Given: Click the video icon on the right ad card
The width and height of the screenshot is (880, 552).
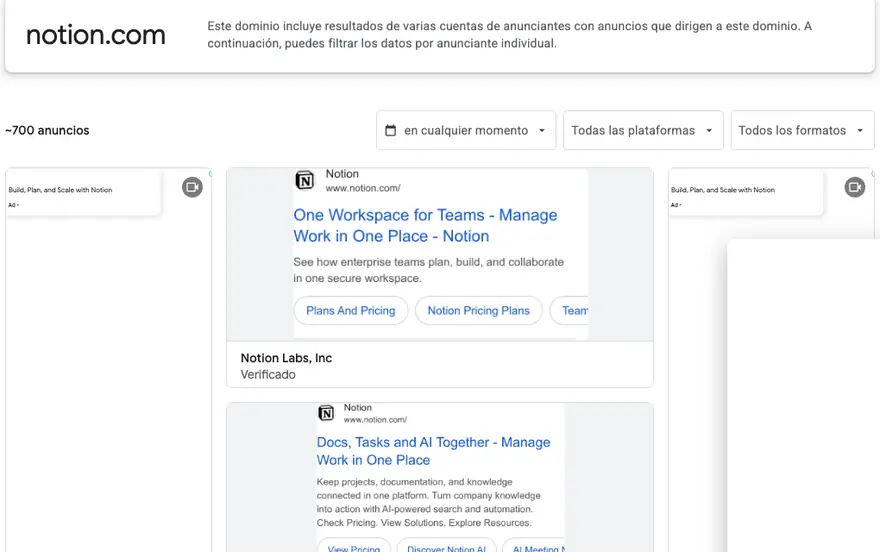Looking at the screenshot, I should point(855,187).
